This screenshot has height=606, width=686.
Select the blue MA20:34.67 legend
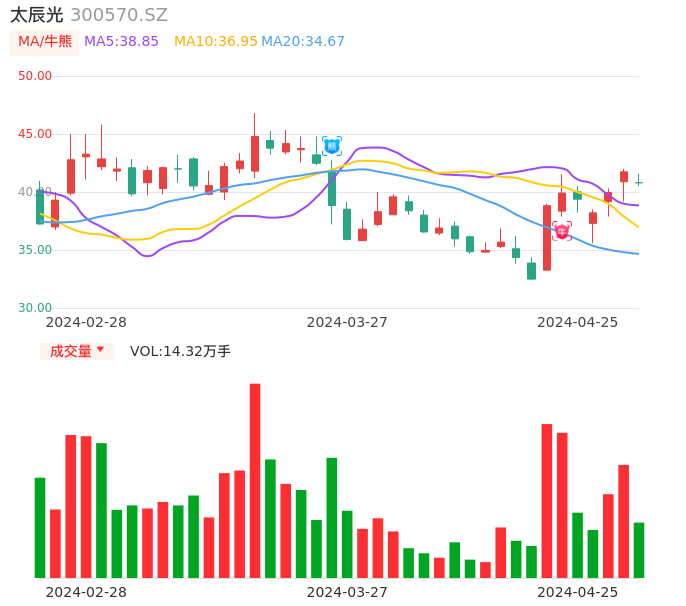pyautogui.click(x=303, y=42)
